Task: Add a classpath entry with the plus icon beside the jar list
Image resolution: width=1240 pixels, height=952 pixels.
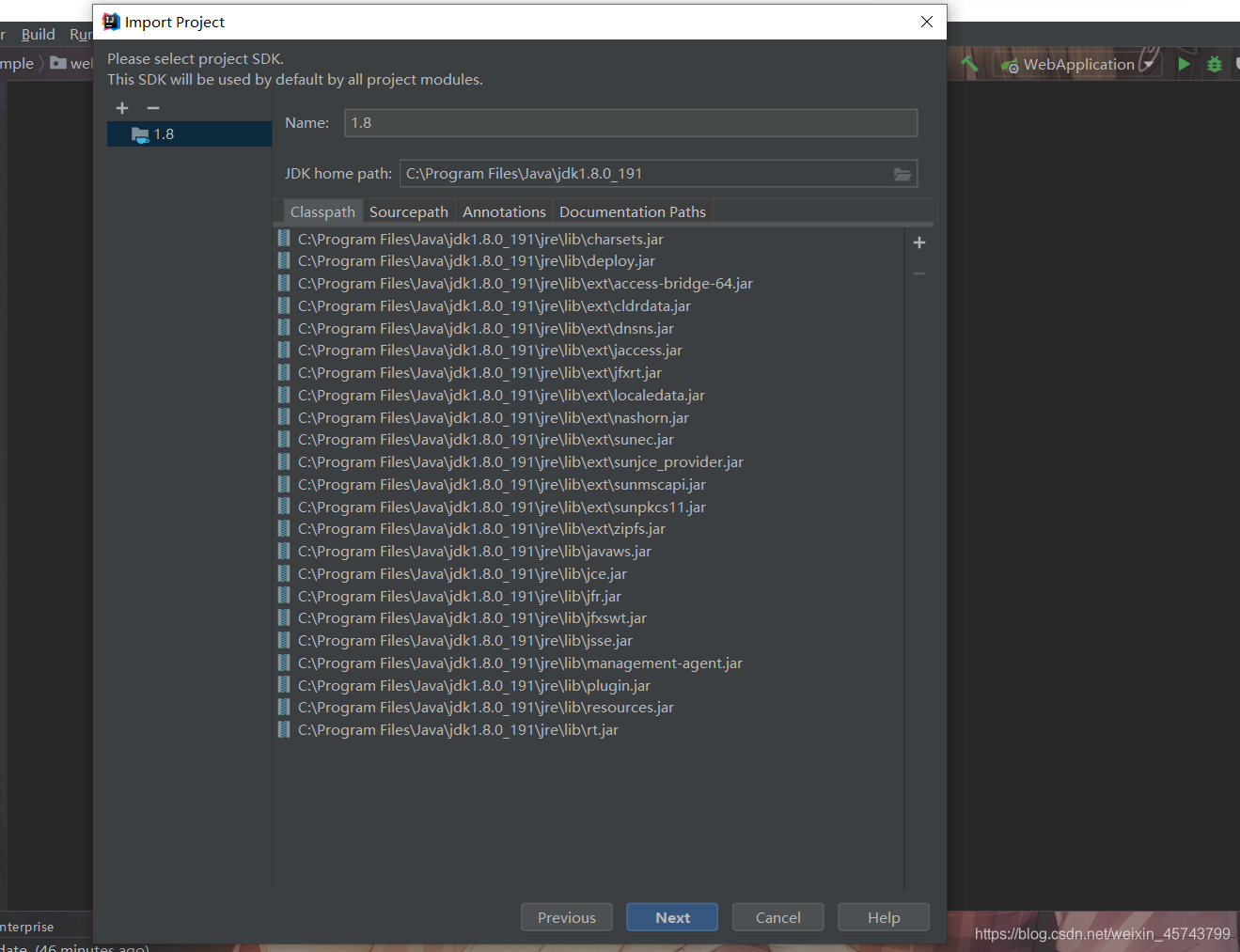Action: click(x=919, y=242)
